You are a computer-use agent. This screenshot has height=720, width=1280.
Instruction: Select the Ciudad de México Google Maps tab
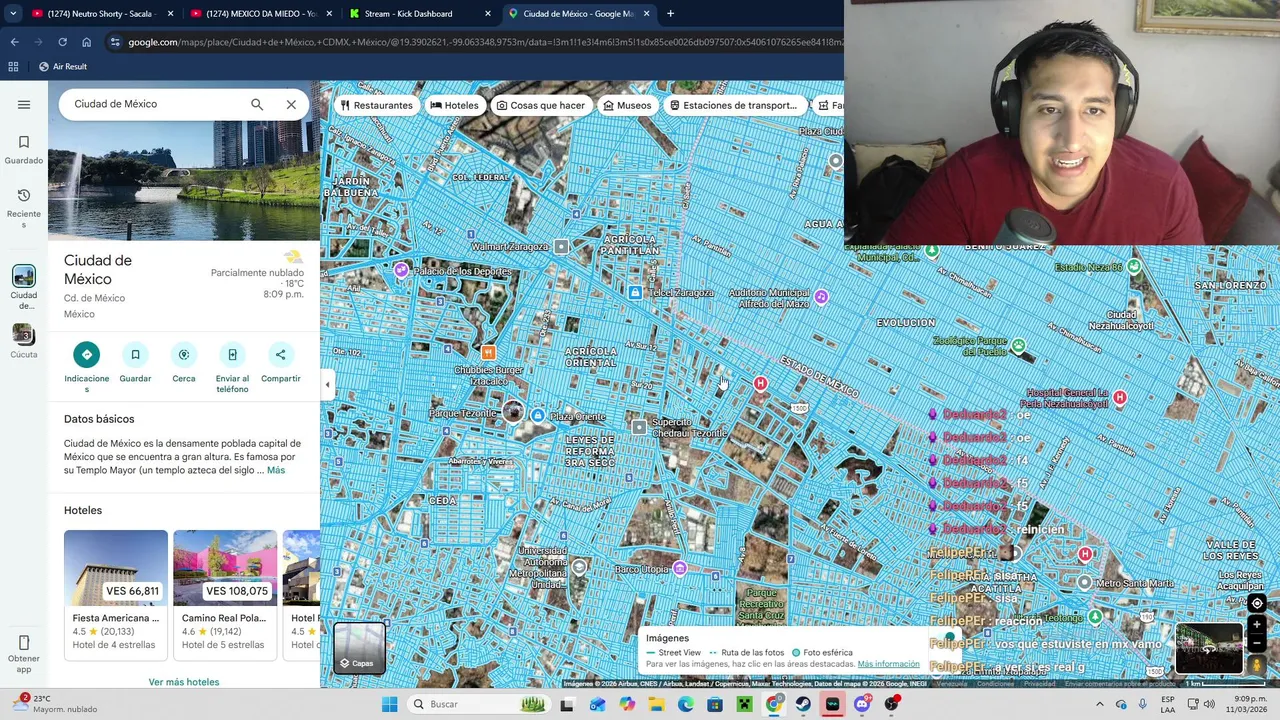point(578,14)
